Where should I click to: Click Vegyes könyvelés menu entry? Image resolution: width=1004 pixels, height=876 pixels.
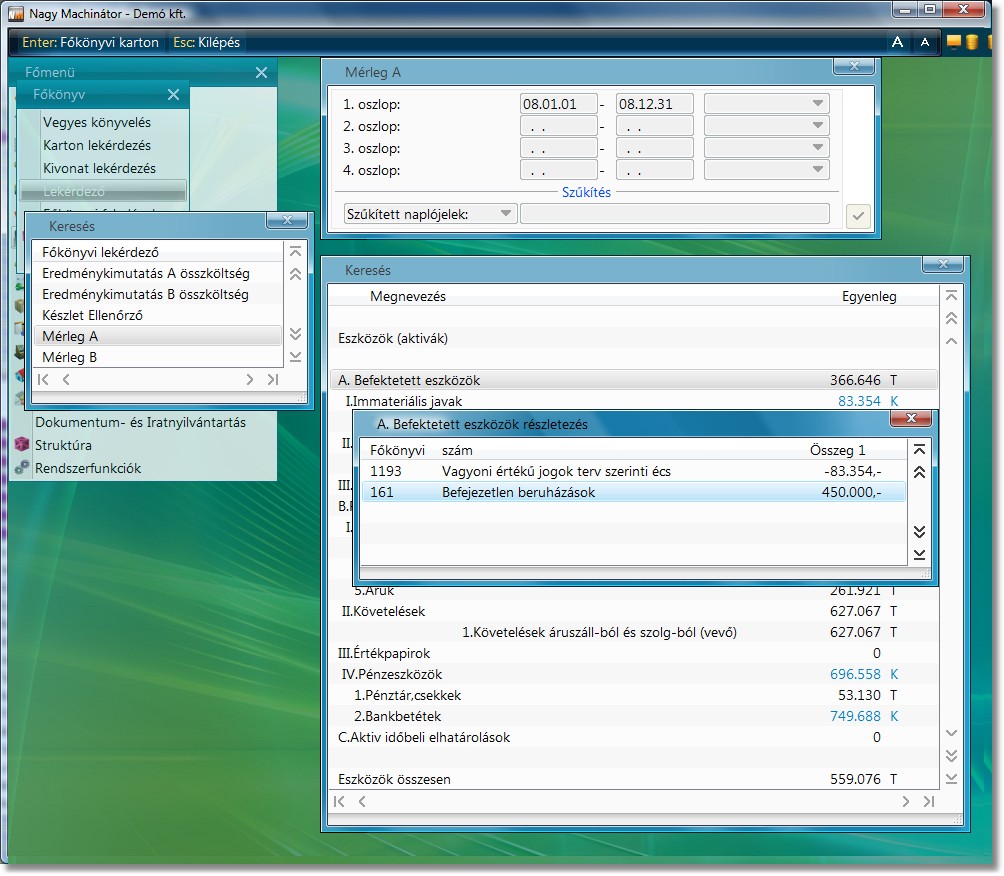[x=97, y=122]
